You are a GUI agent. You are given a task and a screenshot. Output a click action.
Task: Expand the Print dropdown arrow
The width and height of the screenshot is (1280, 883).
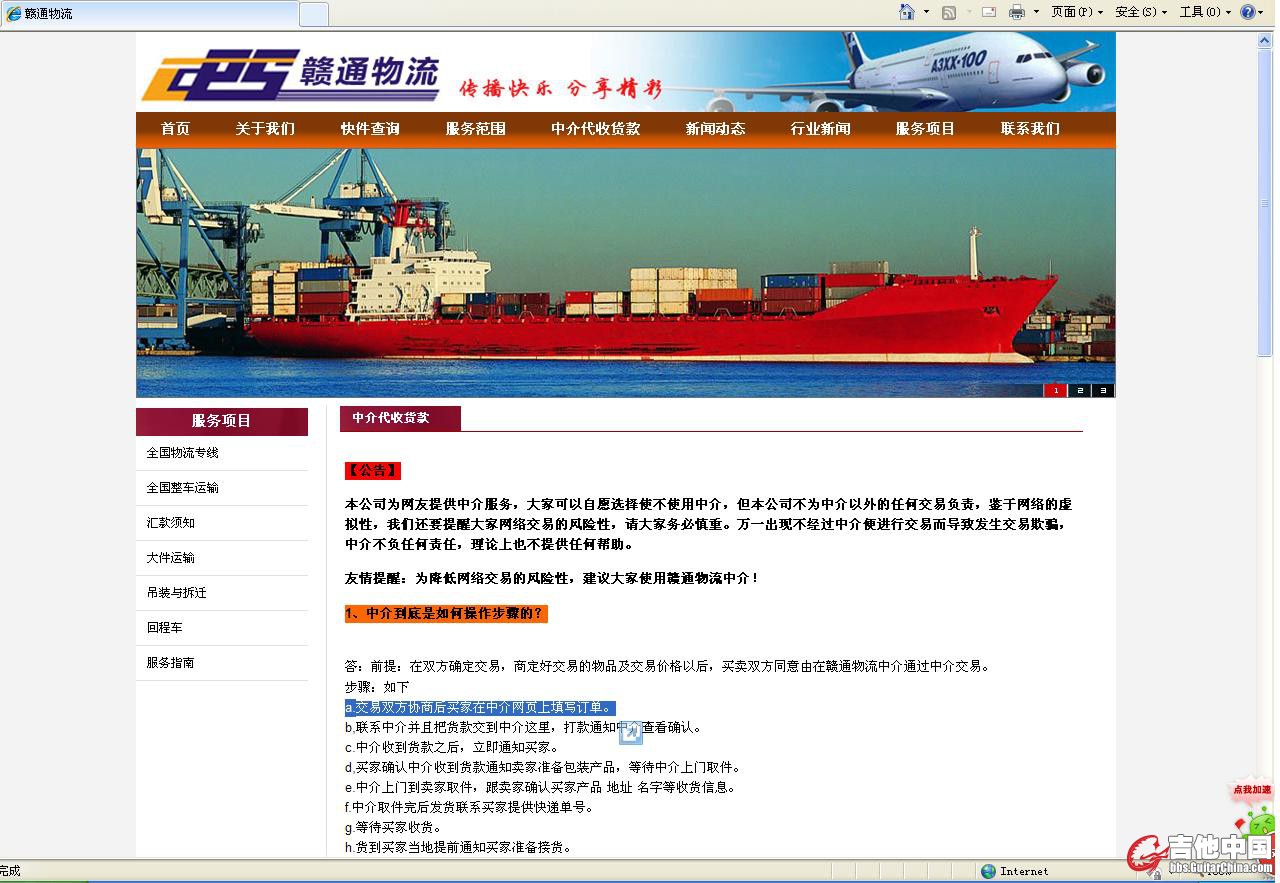pos(1036,12)
